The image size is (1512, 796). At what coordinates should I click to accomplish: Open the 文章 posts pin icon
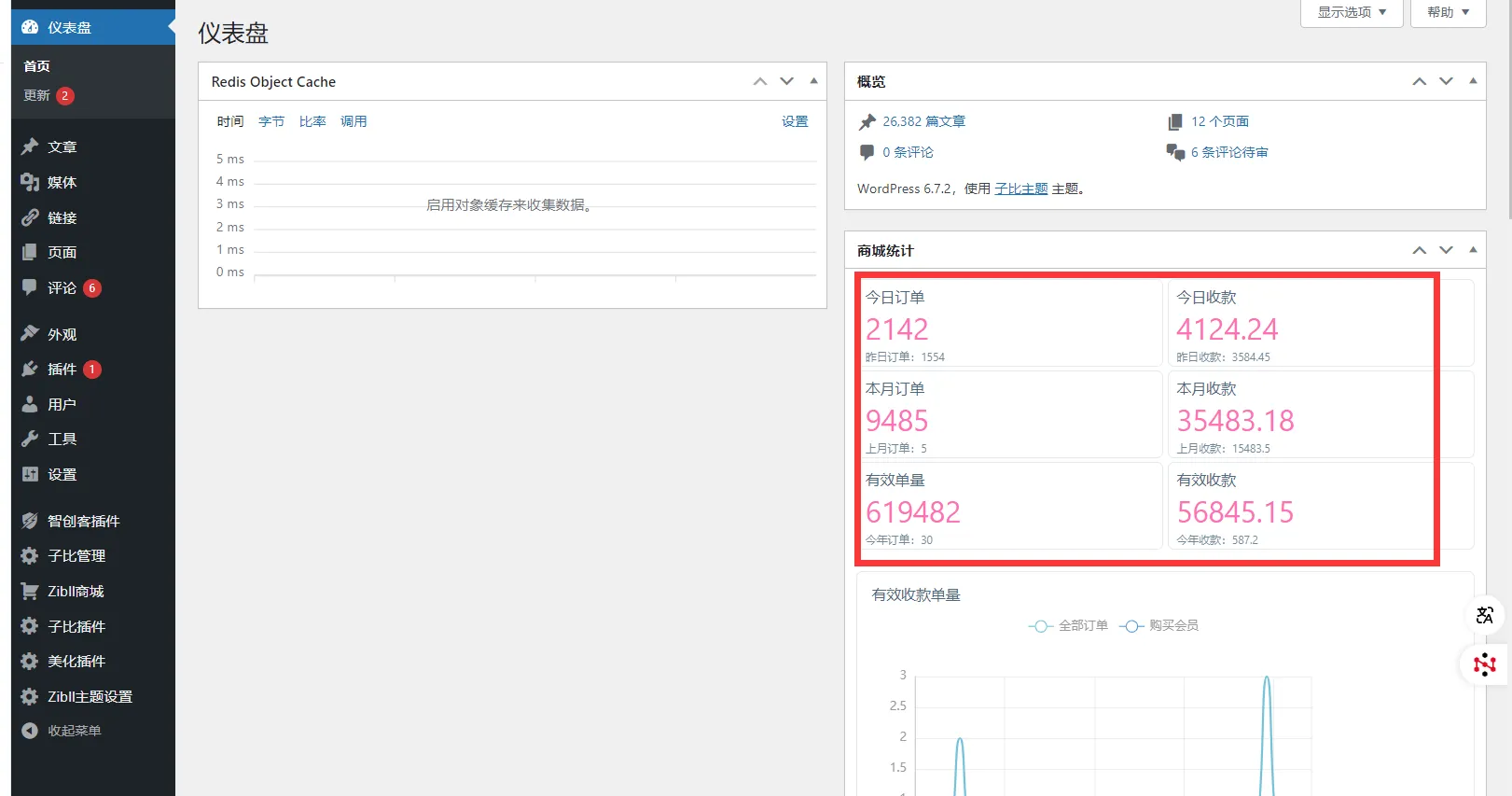tap(30, 147)
